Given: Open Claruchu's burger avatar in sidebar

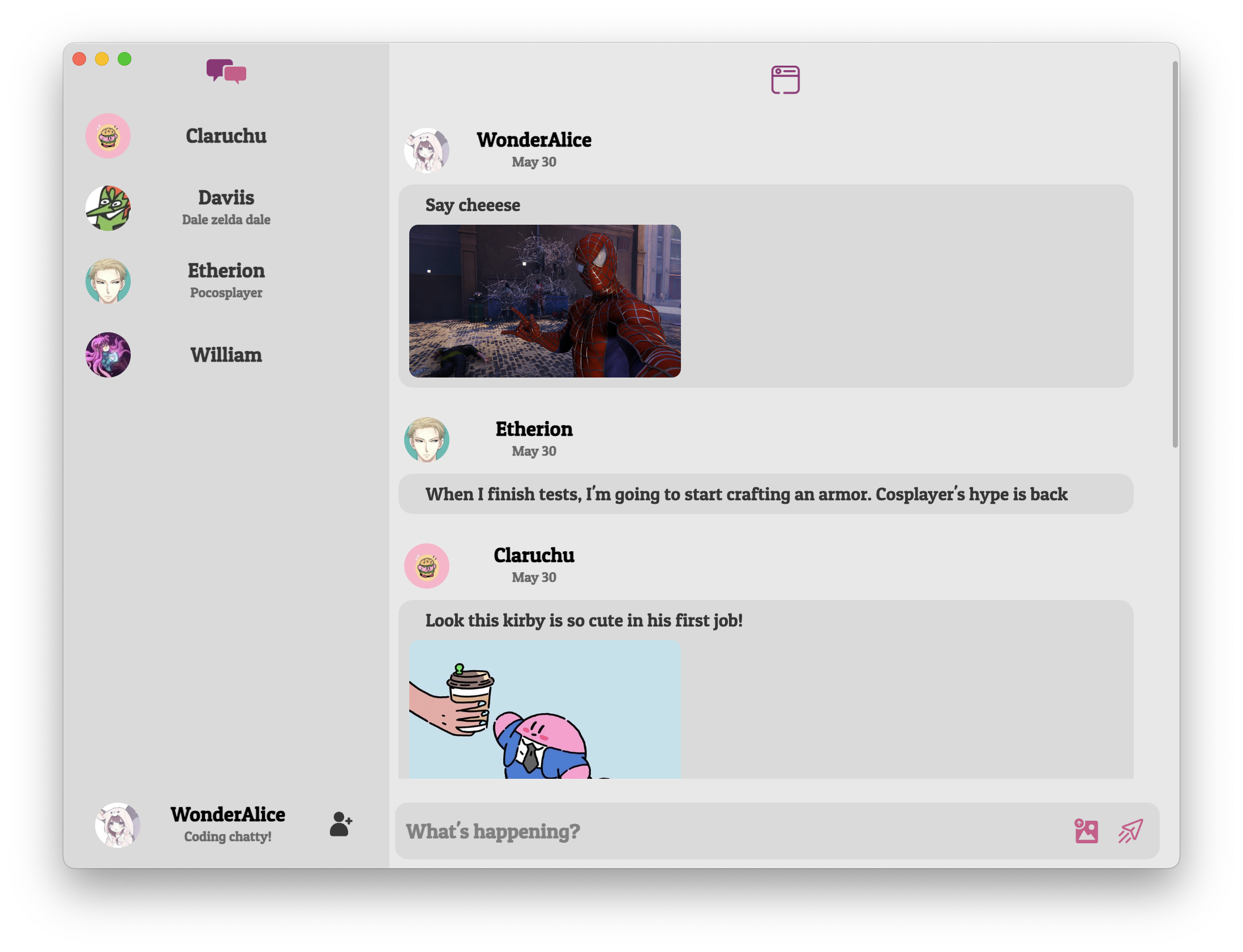Looking at the screenshot, I should 108,136.
